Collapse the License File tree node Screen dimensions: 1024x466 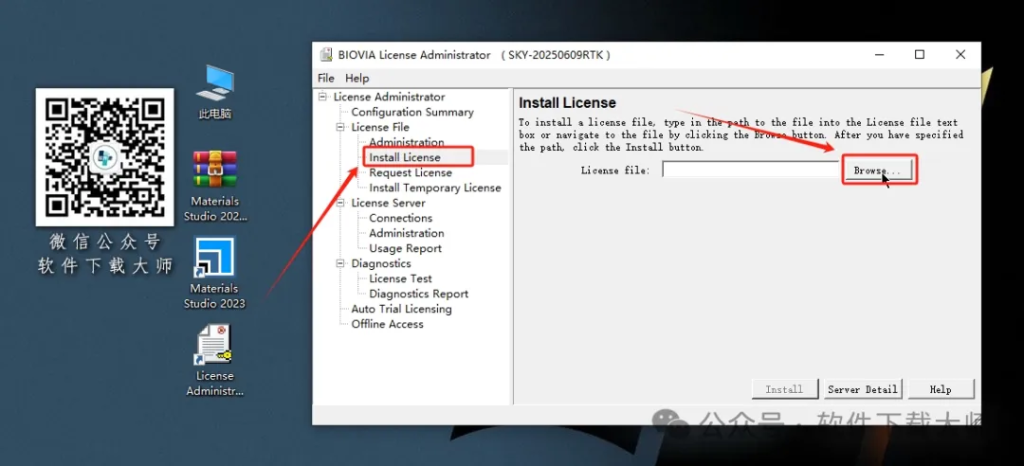341,128
